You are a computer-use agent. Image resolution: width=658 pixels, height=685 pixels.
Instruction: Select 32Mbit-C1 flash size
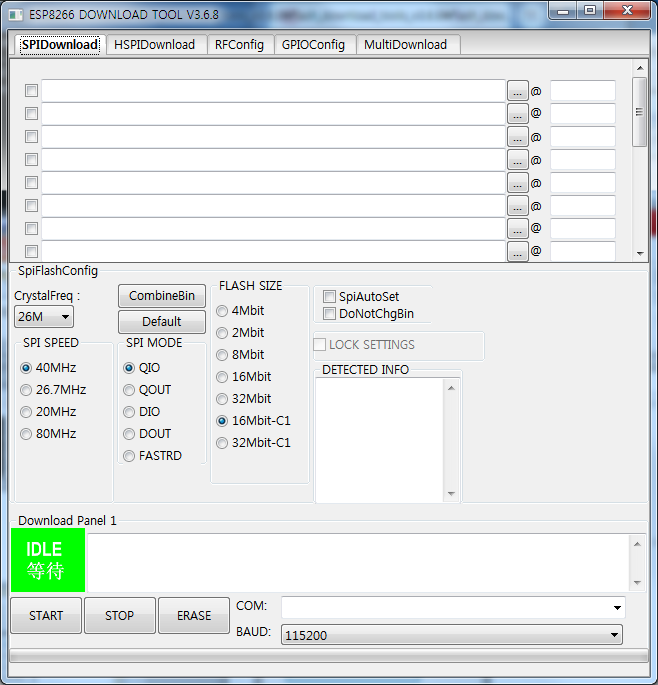(253, 443)
